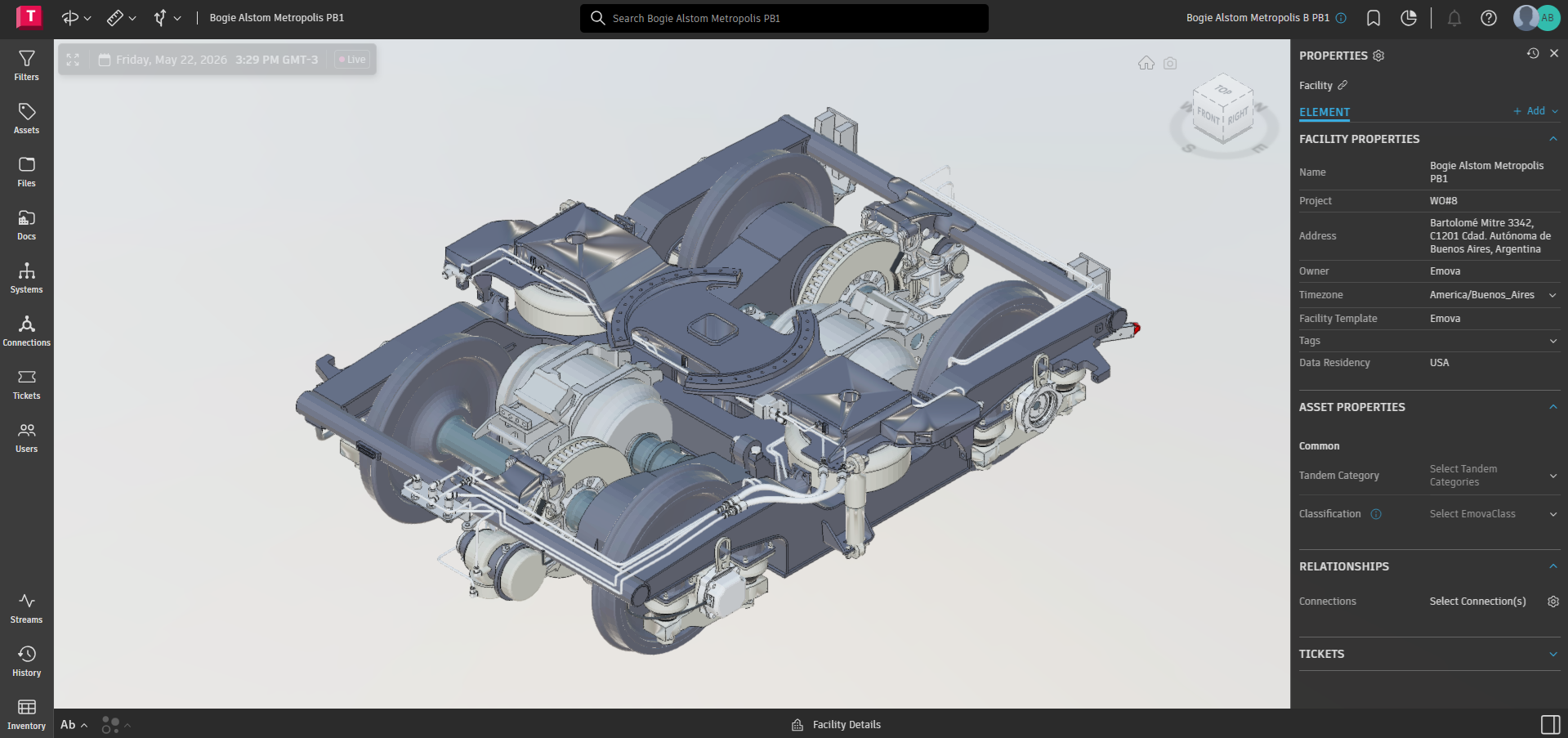This screenshot has height=738, width=1568.
Task: Click the calendar date icon
Action: (x=105, y=60)
